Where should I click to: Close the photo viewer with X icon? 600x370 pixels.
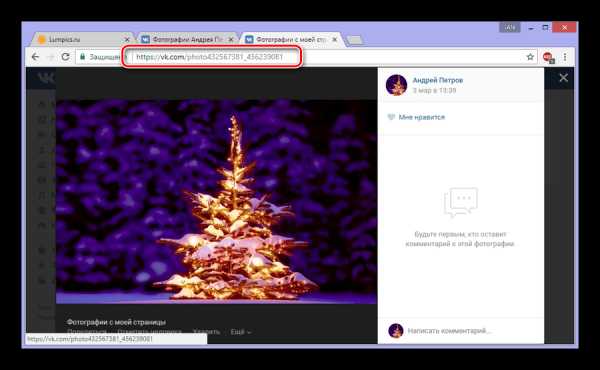point(563,78)
